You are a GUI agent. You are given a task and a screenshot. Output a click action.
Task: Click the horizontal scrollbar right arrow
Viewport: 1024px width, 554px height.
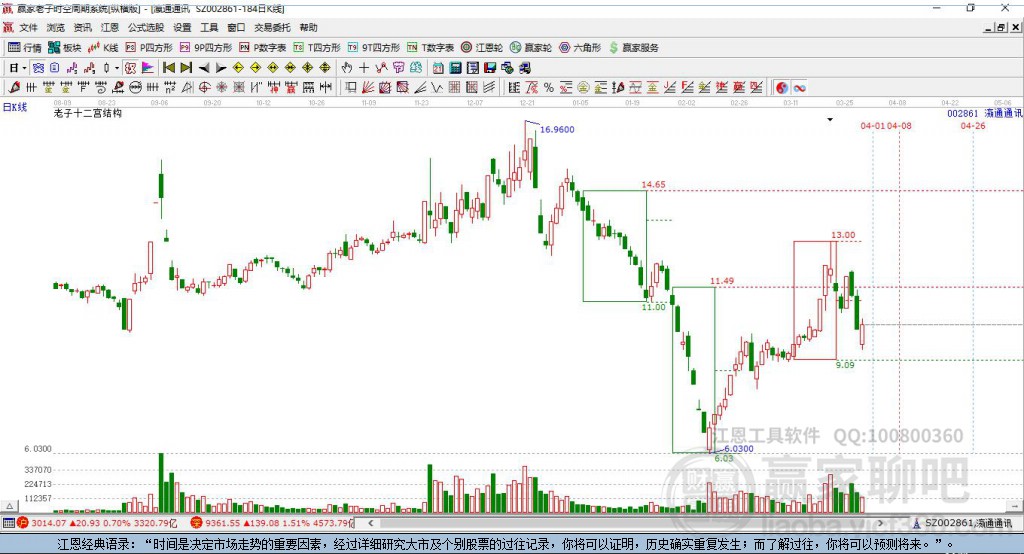tap(880, 523)
